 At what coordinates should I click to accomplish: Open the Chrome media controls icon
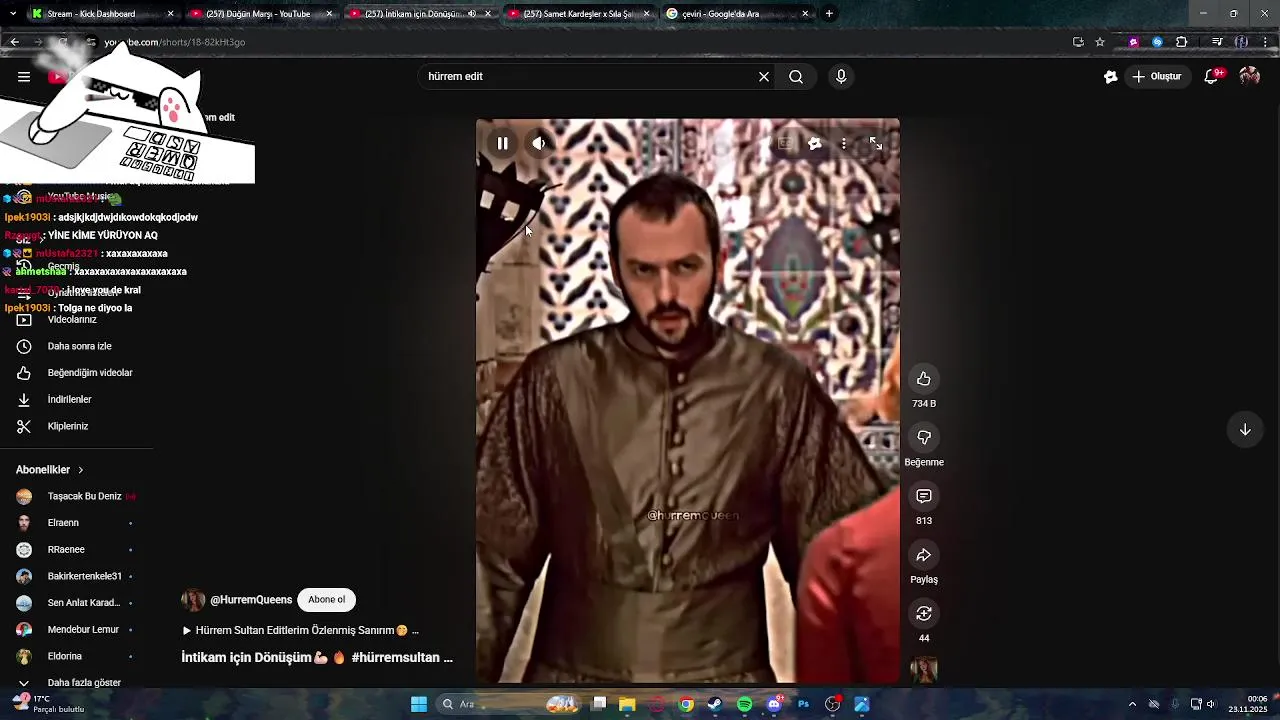[1217, 42]
